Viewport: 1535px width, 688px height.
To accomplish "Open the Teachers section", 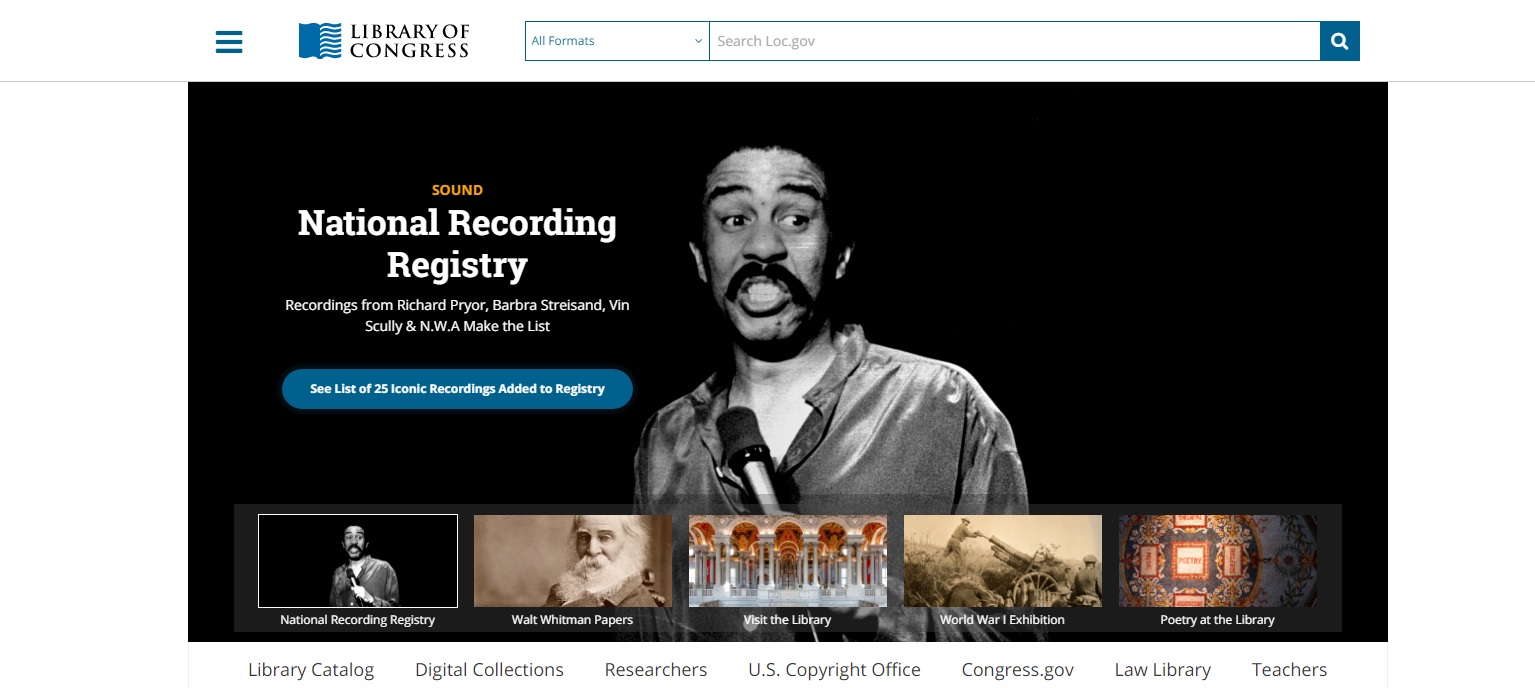I will click(x=1289, y=670).
